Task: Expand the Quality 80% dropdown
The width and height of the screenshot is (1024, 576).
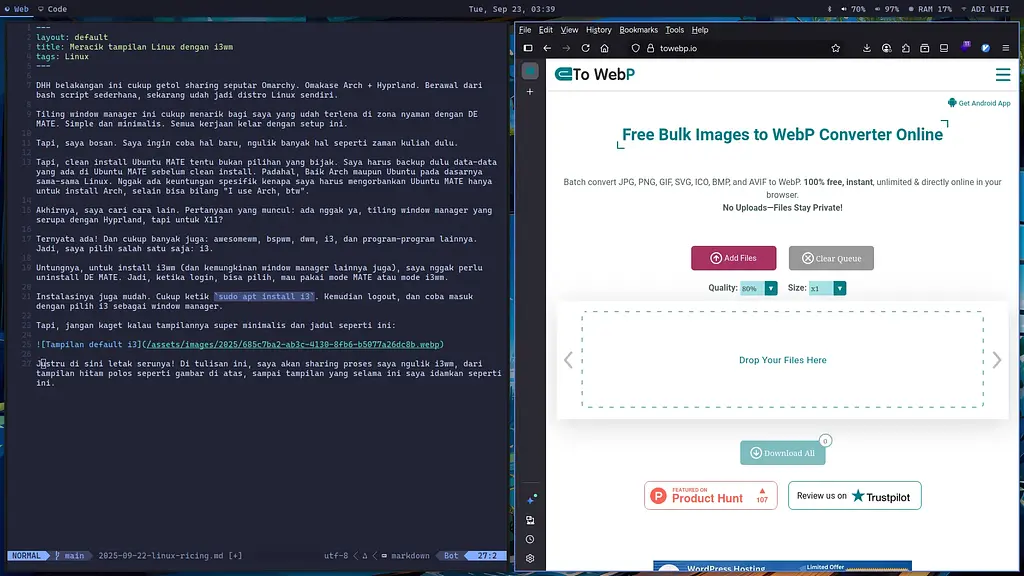Action: (770, 288)
